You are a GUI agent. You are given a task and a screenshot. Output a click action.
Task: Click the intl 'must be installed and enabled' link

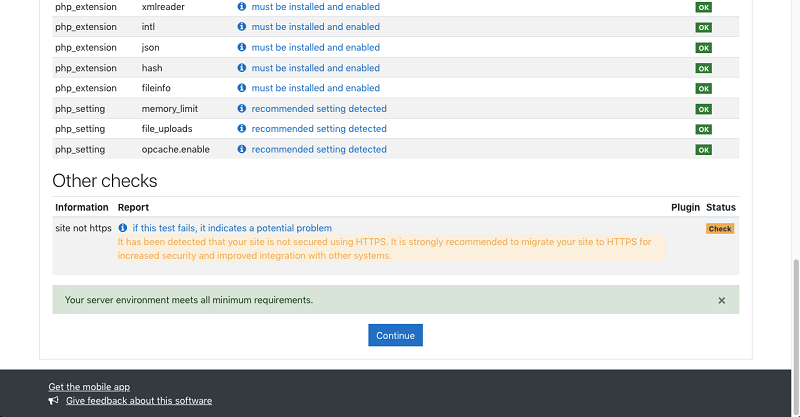click(315, 27)
